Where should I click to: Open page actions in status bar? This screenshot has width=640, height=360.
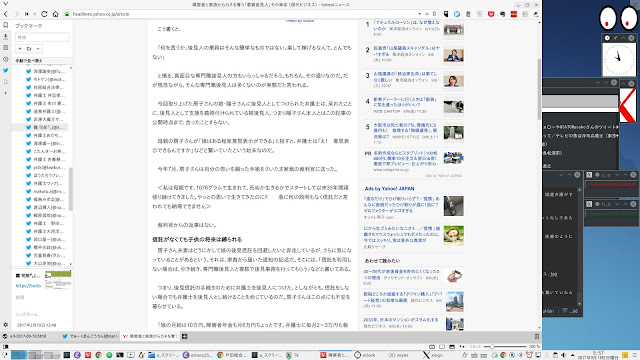pos(462,347)
